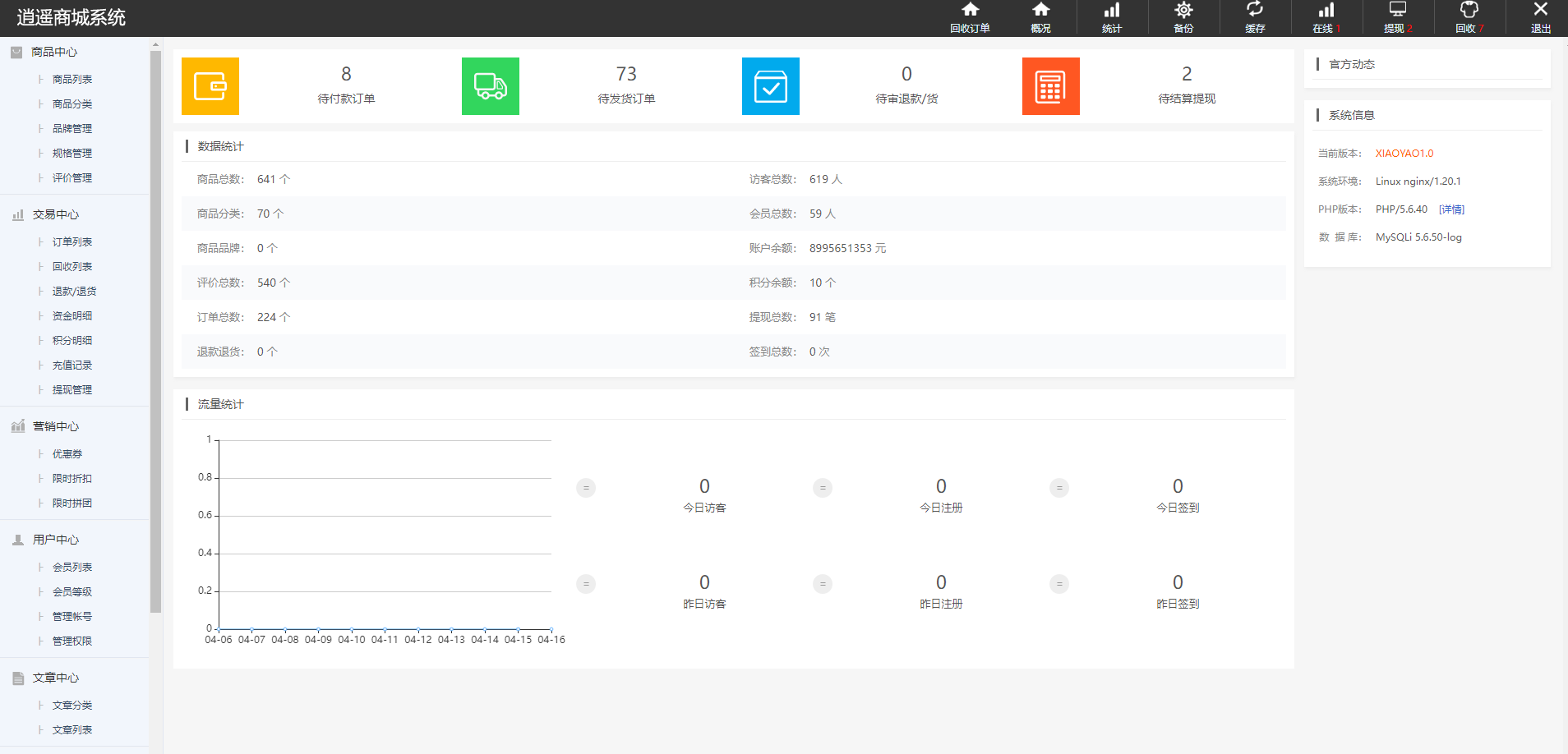The height and width of the screenshot is (754, 1568).
Task: Select 会员列表 from the sidebar menu
Action: pyautogui.click(x=72, y=568)
